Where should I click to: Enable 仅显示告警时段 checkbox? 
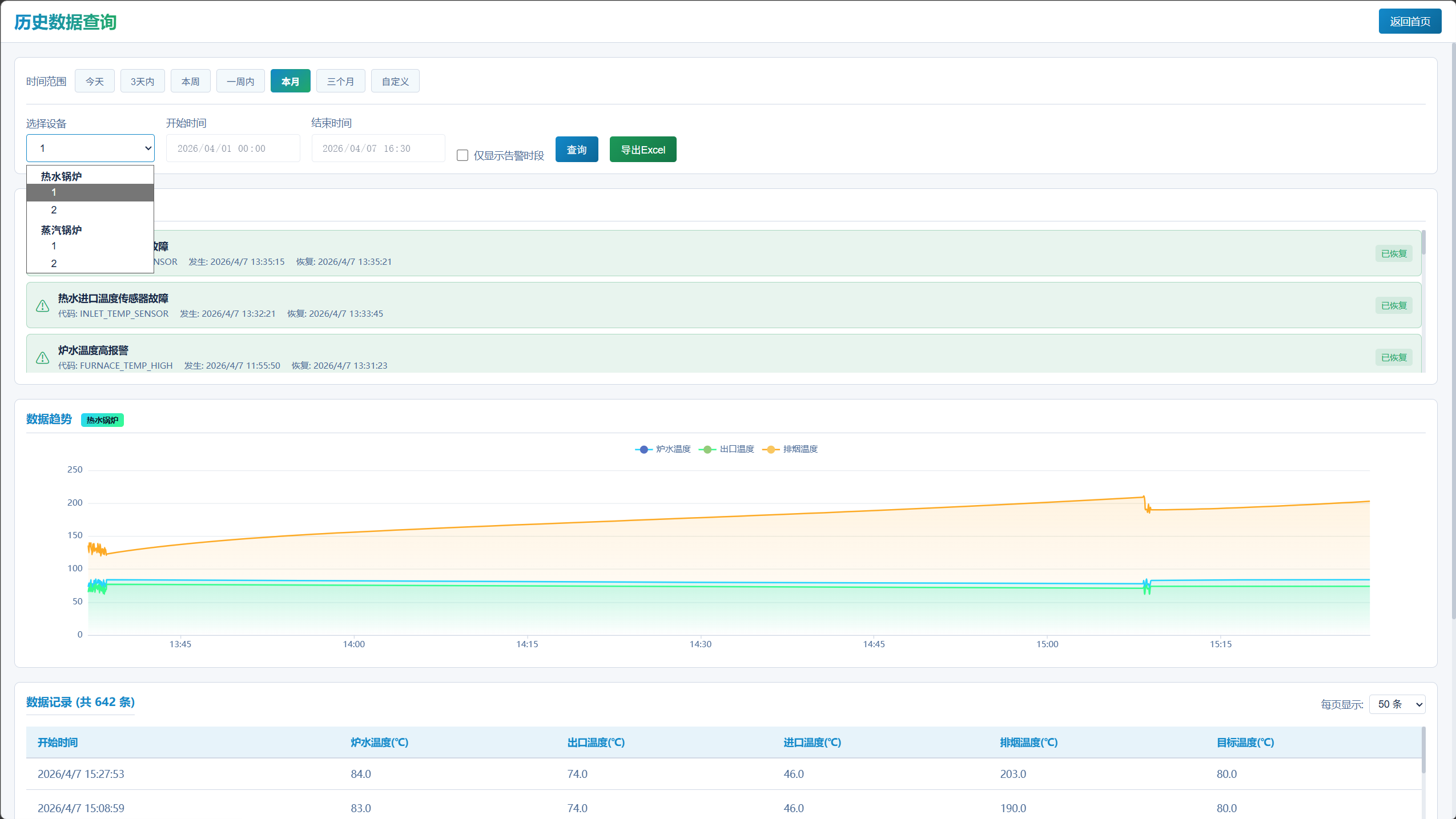click(462, 155)
